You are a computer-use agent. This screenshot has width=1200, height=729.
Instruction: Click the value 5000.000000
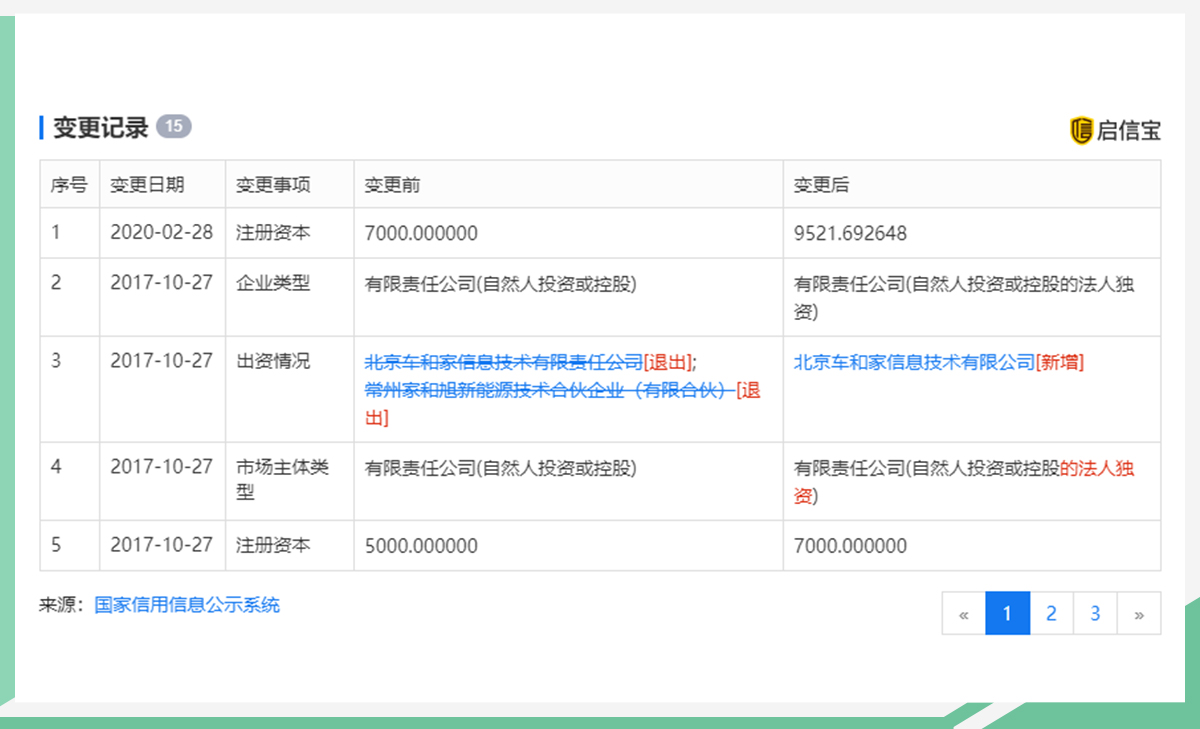(421, 546)
